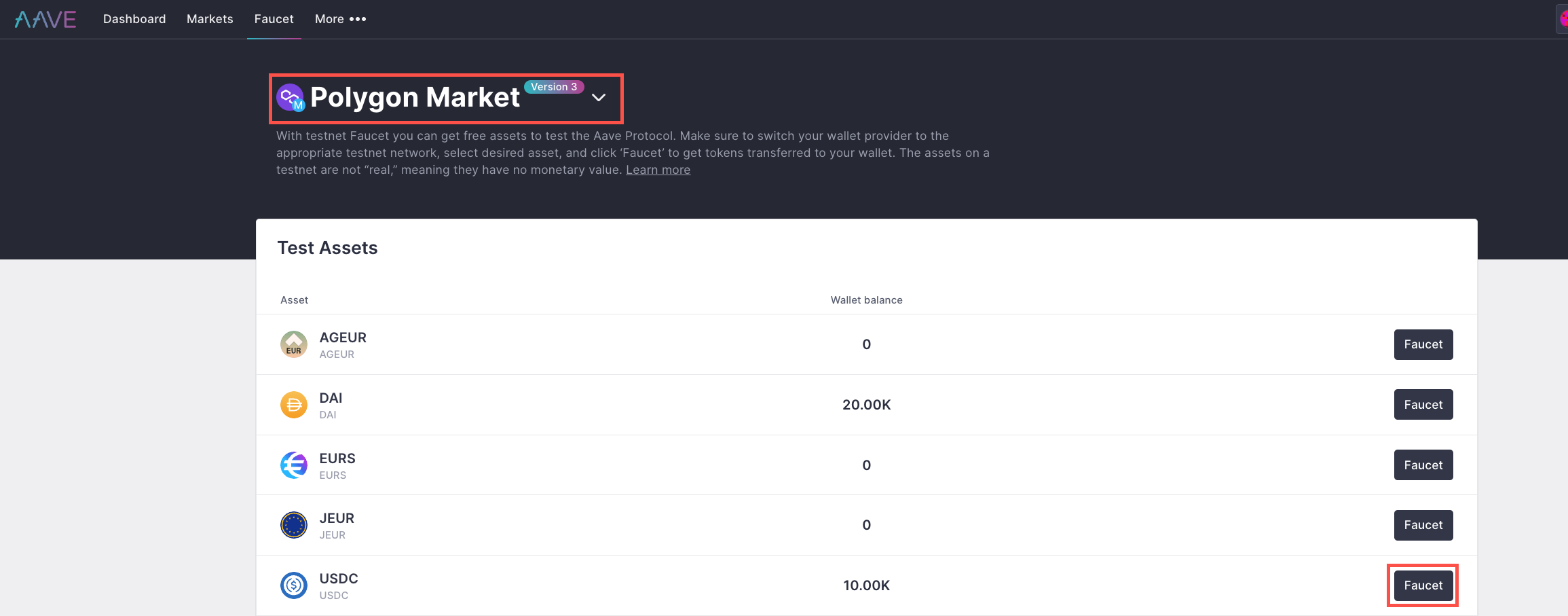Viewport: 1568px width, 616px height.
Task: Open the Dashboard page
Action: coord(134,19)
